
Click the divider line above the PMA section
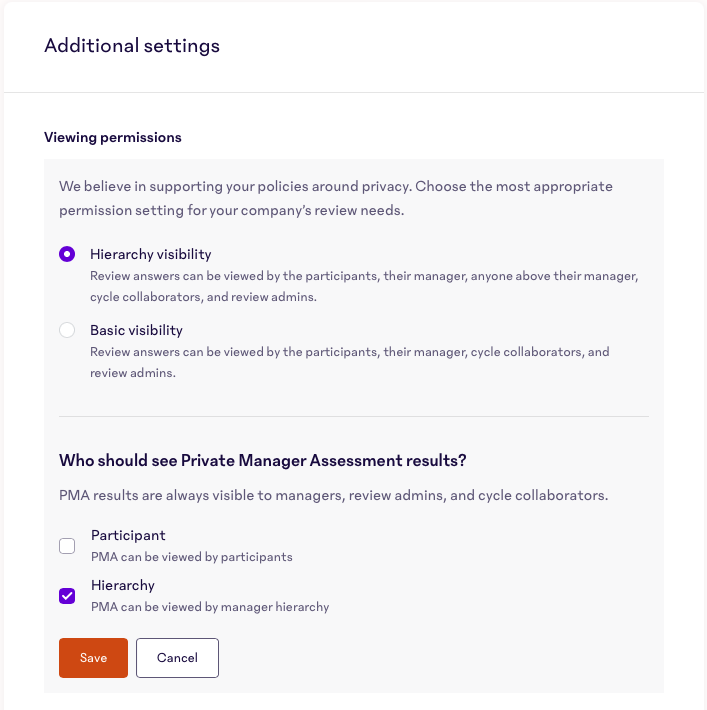click(x=354, y=416)
